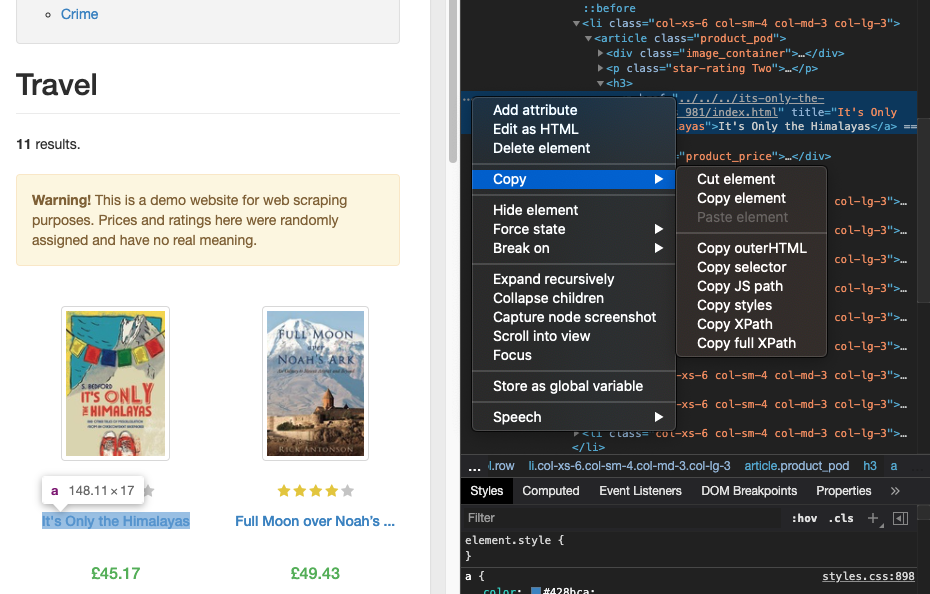The width and height of the screenshot is (930, 594).
Task: Expand the div image_container node
Action: coord(600,53)
